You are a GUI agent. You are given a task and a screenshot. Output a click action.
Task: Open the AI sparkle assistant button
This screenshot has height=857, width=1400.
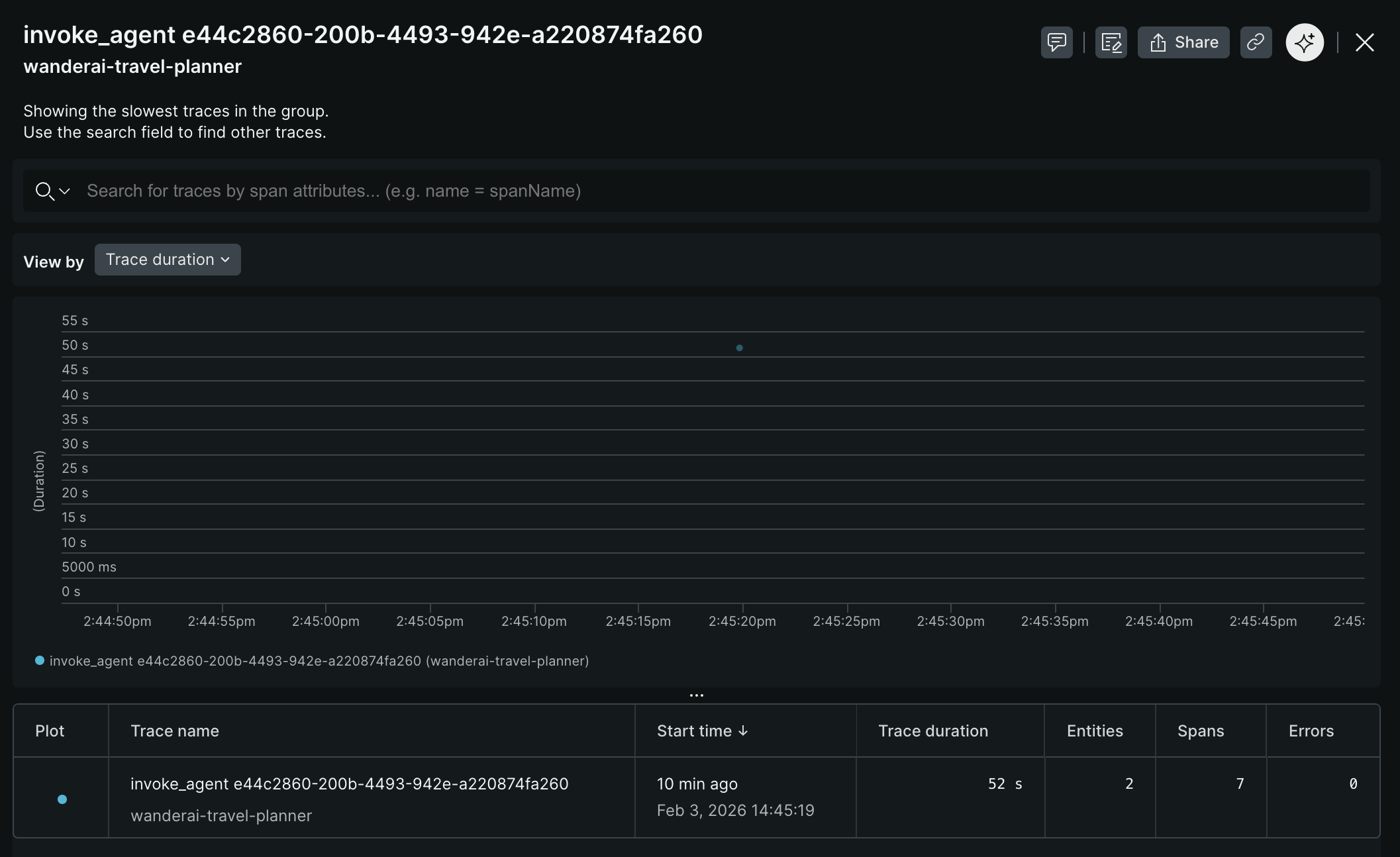1304,42
